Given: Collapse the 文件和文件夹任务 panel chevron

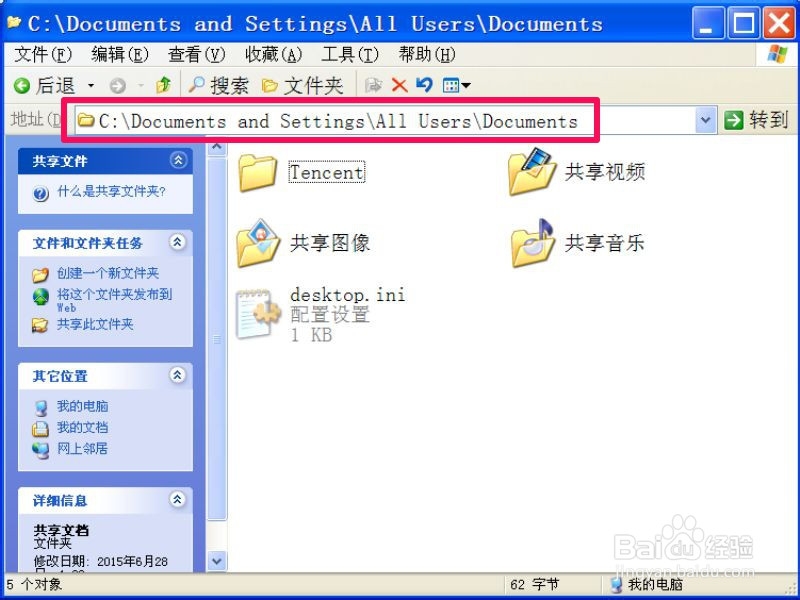Looking at the screenshot, I should click(178, 242).
